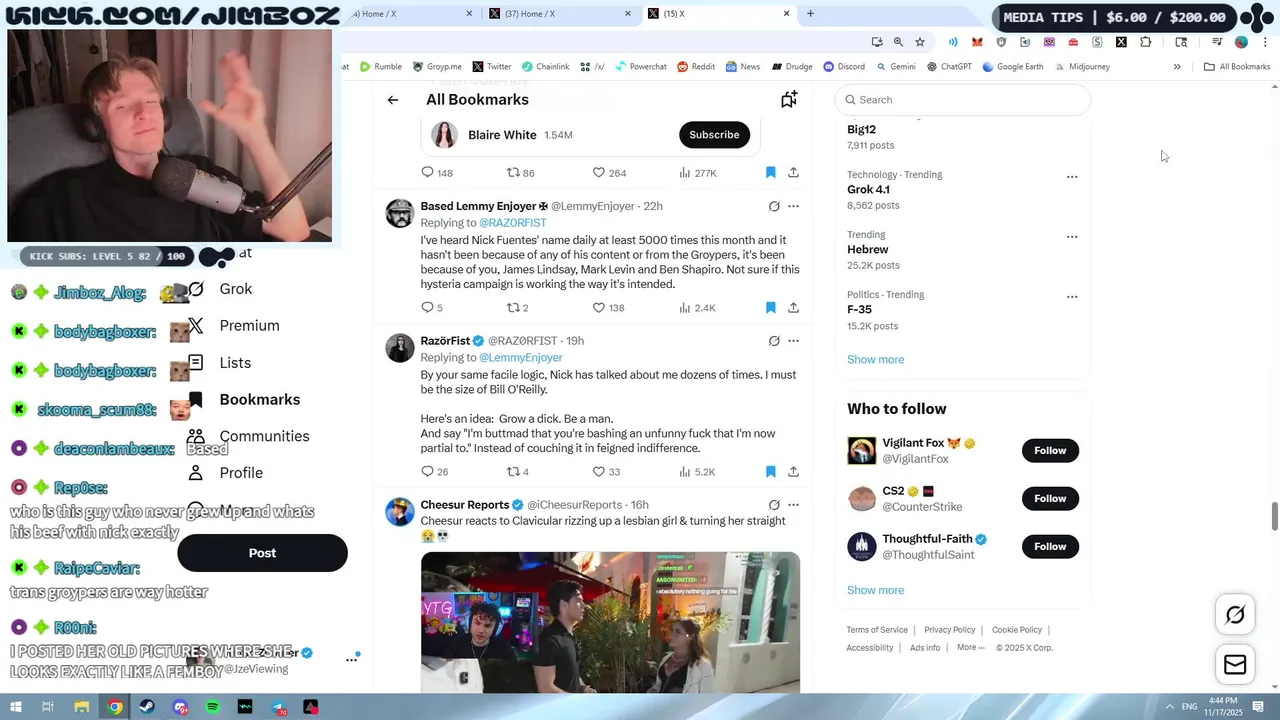Unbookmark the Blaire White post

tap(770, 172)
